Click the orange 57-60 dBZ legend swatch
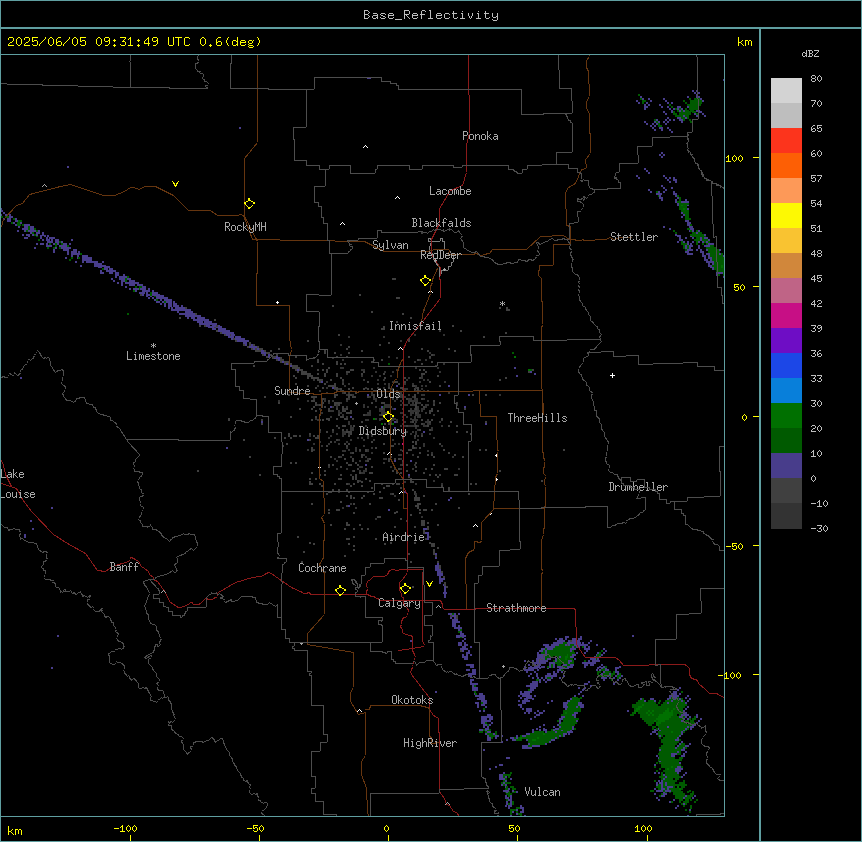Viewport: 862px width, 842px height. point(786,165)
